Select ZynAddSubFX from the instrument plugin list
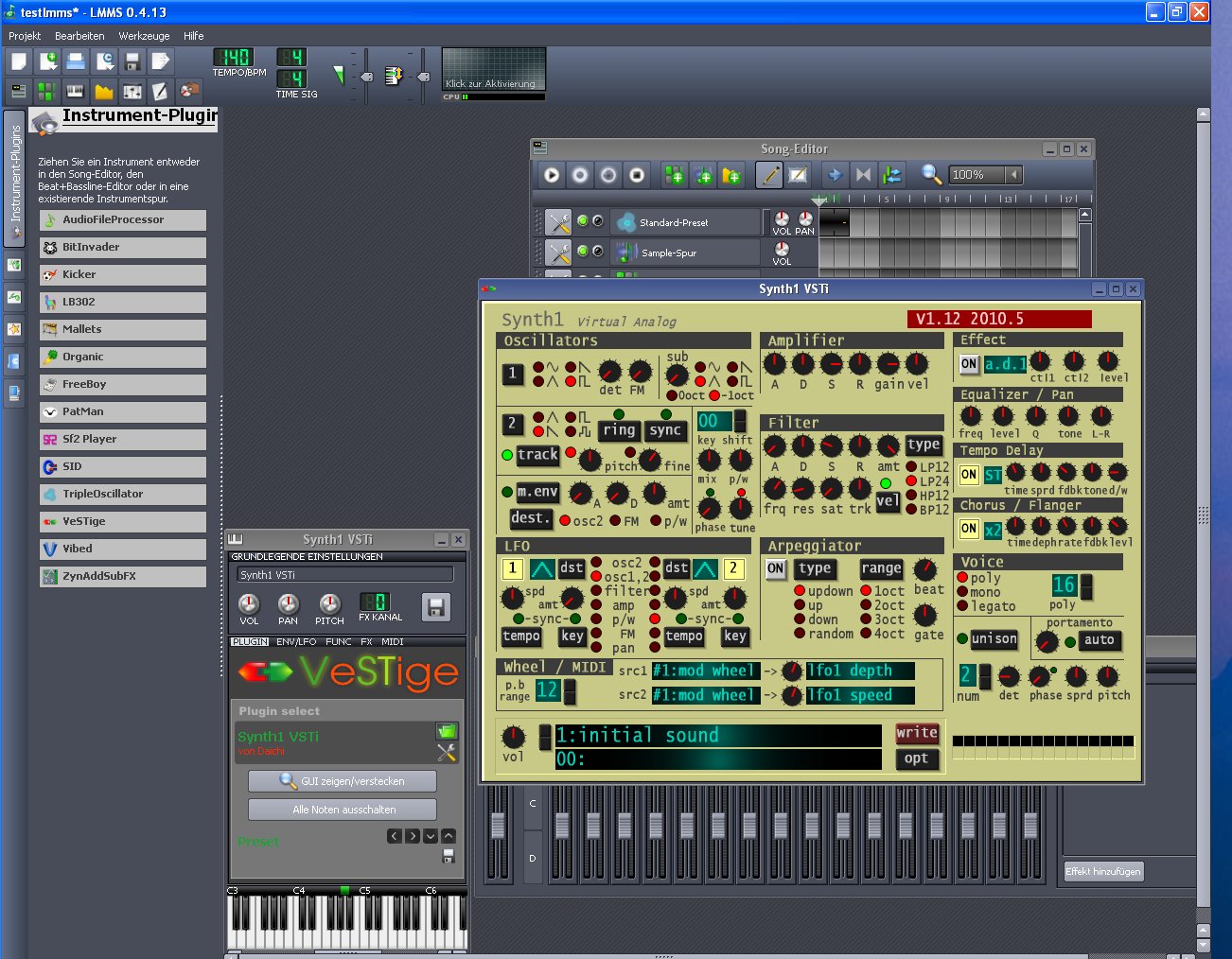Screen dimensions: 1232x959 (x=123, y=576)
